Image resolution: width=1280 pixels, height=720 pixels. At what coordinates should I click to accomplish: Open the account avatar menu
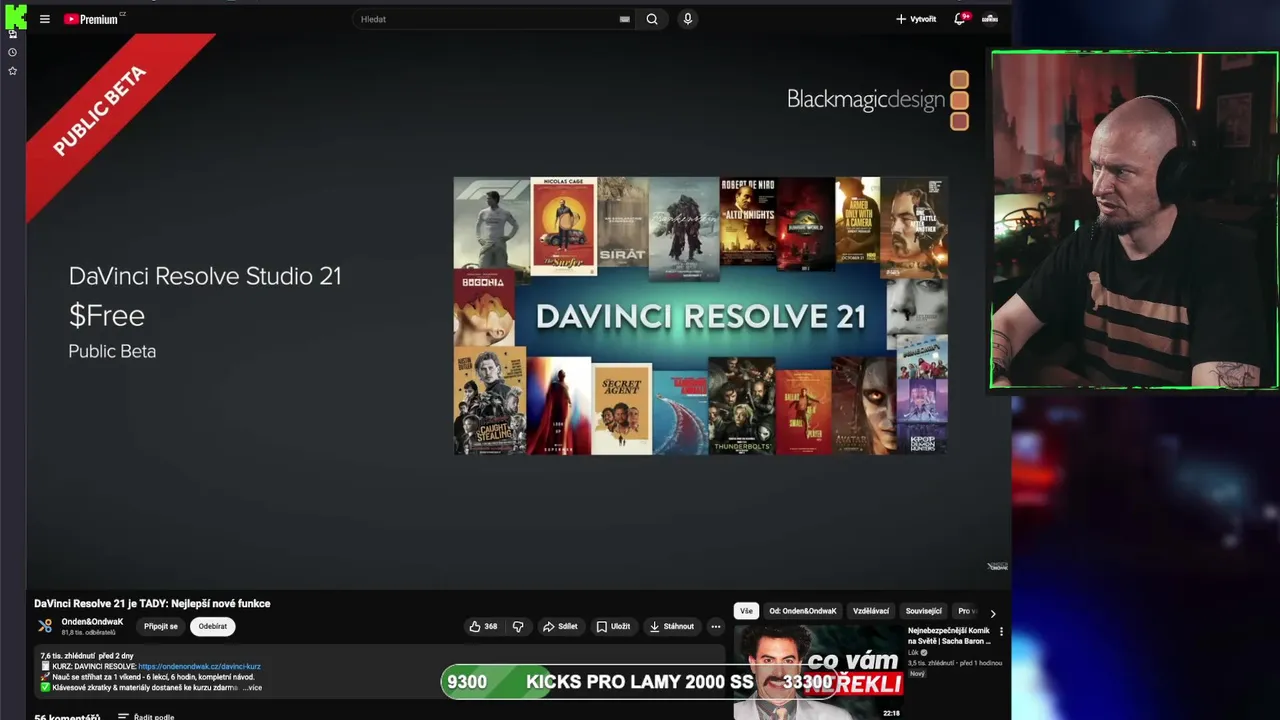(990, 19)
